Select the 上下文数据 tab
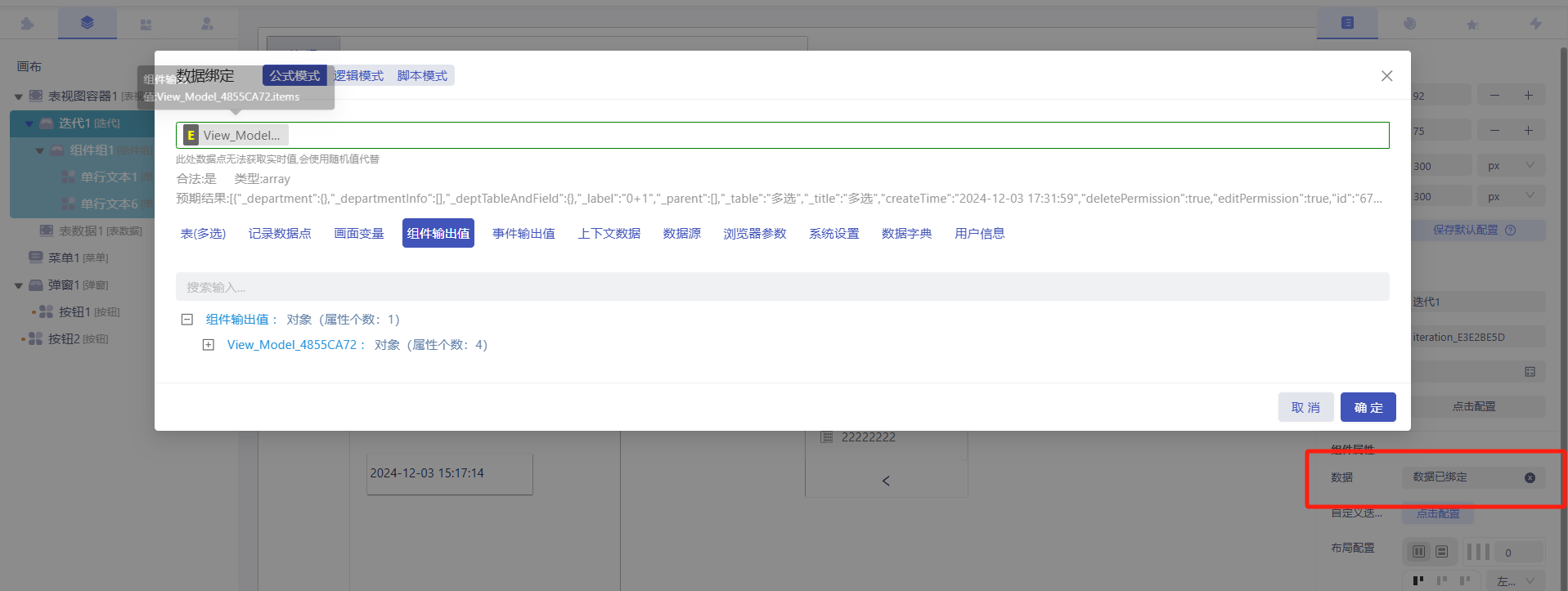 tap(609, 233)
